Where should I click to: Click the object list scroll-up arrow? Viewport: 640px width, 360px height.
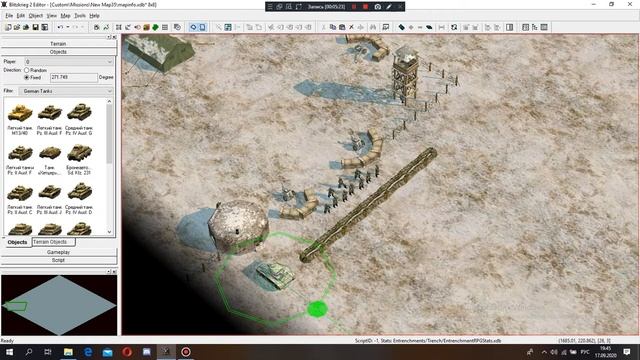pos(109,101)
